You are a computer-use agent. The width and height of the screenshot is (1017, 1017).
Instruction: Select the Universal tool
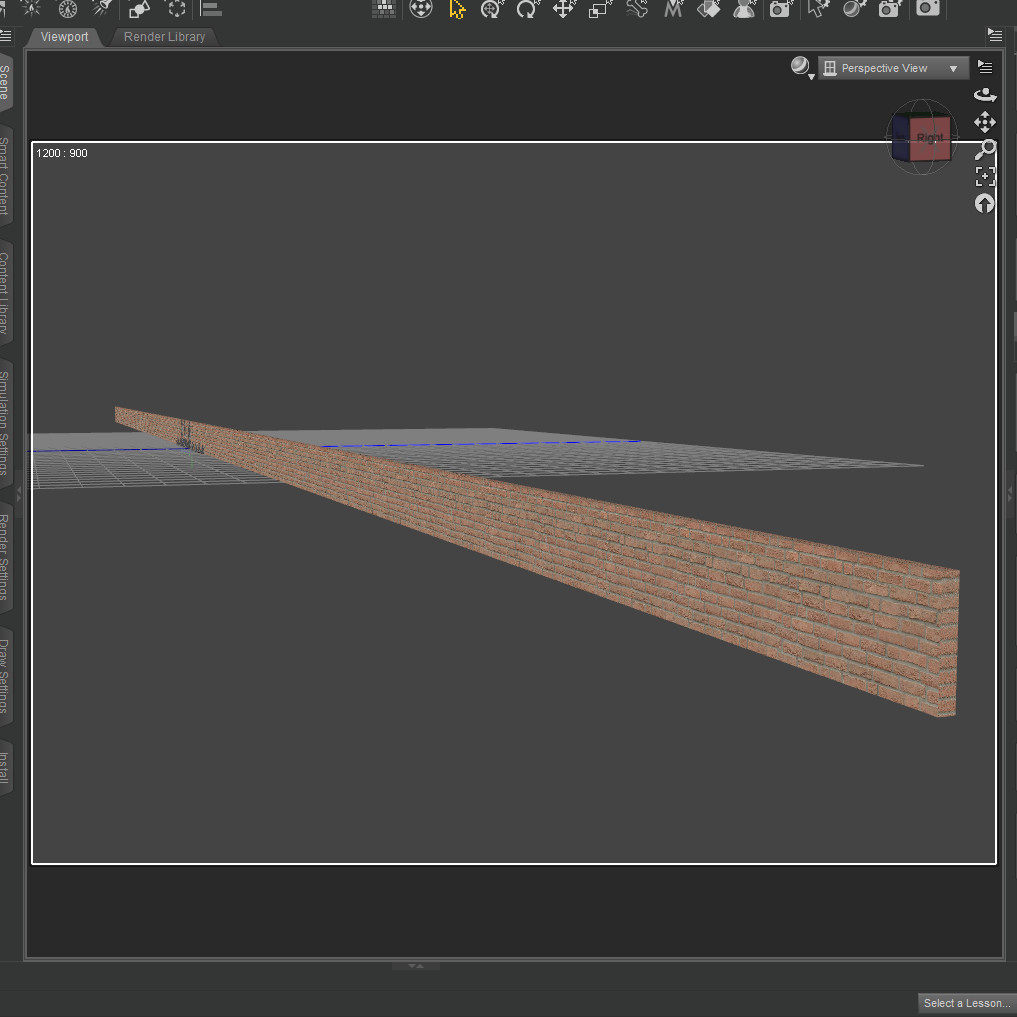click(x=421, y=8)
